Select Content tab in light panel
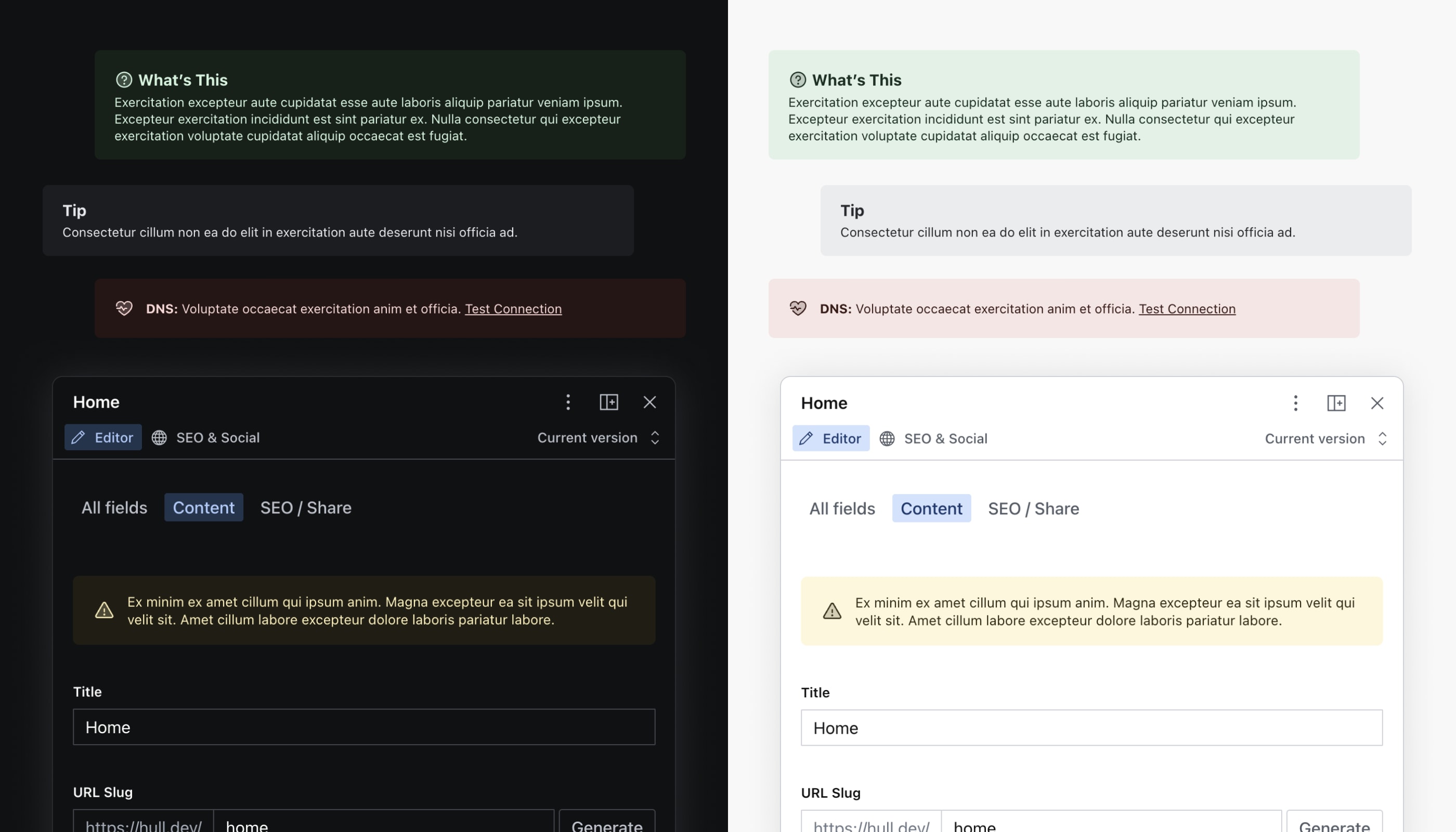The image size is (1456, 832). (931, 509)
